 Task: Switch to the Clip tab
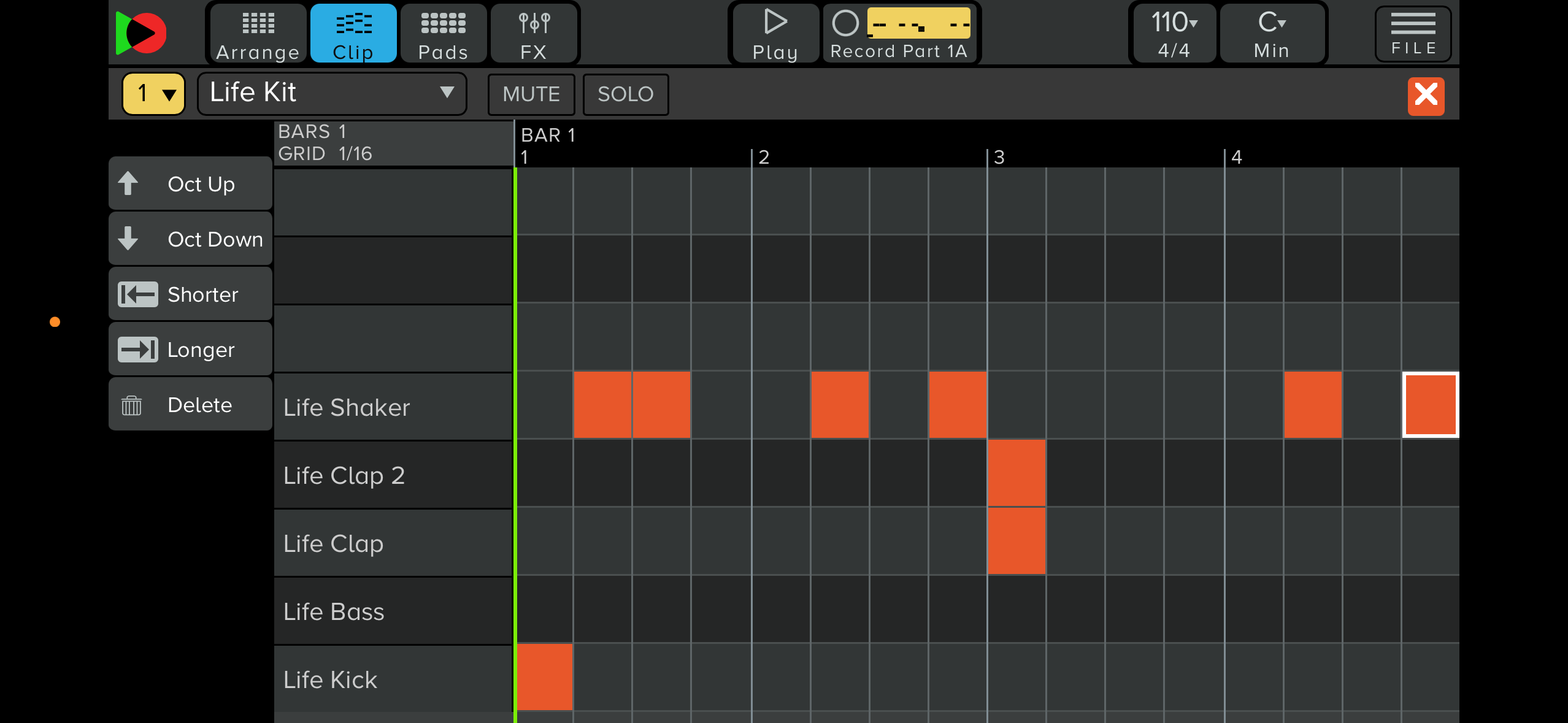pos(353,33)
